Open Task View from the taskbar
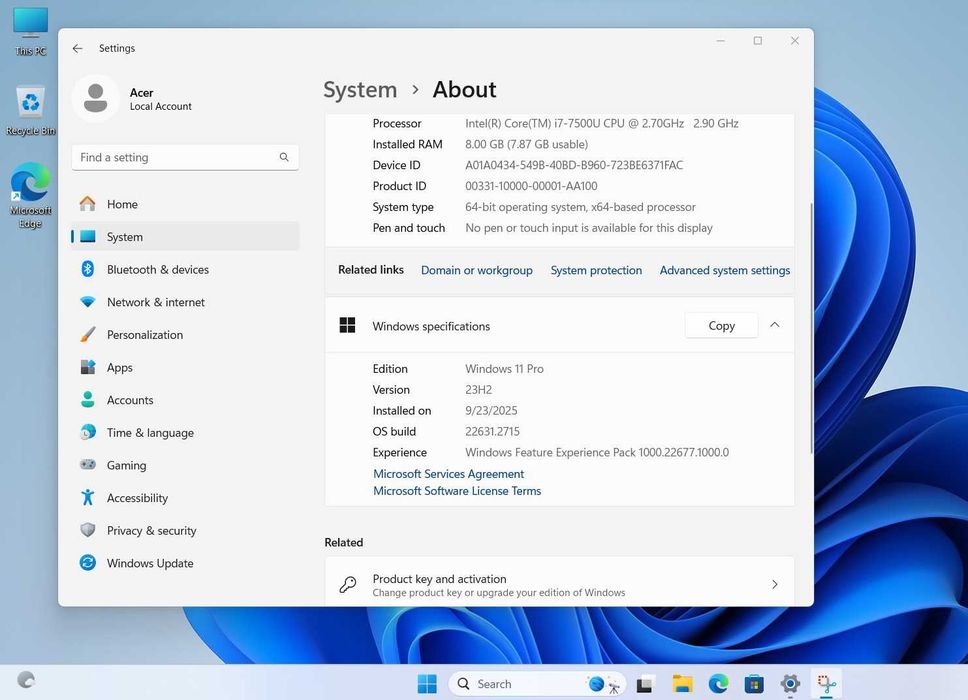 click(645, 684)
